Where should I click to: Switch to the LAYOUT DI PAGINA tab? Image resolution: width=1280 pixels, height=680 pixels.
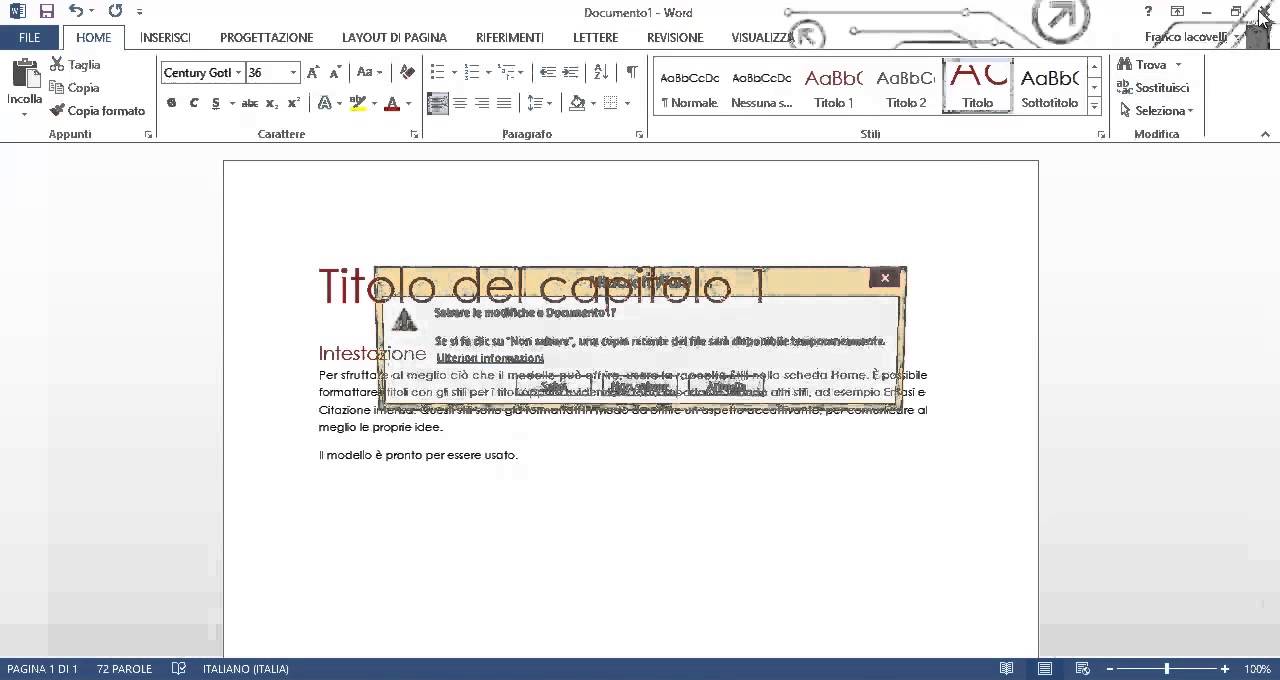(394, 37)
